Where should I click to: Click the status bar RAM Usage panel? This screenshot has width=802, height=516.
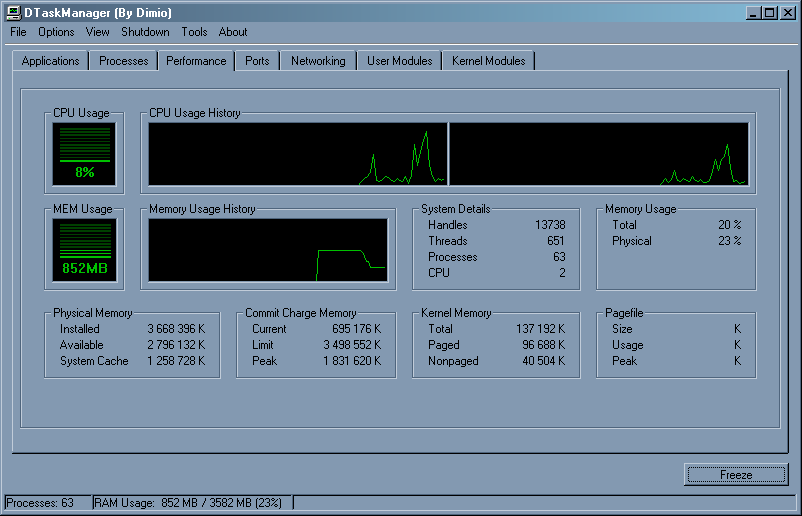pyautogui.click(x=193, y=503)
